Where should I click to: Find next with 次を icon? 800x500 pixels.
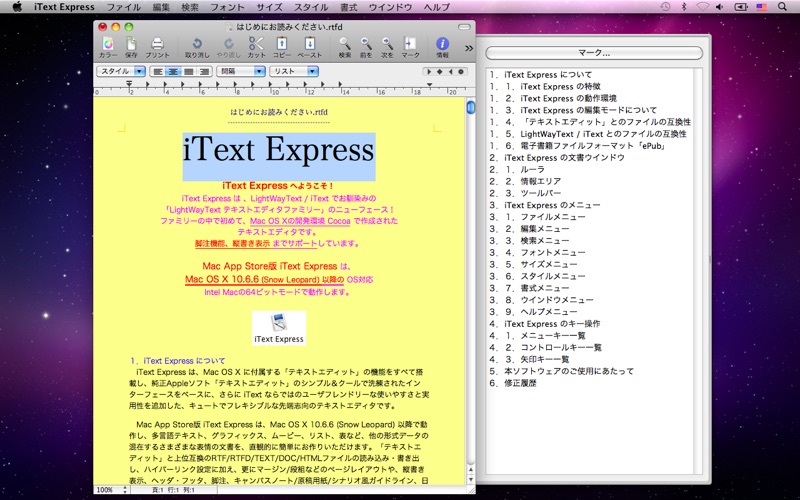387,47
